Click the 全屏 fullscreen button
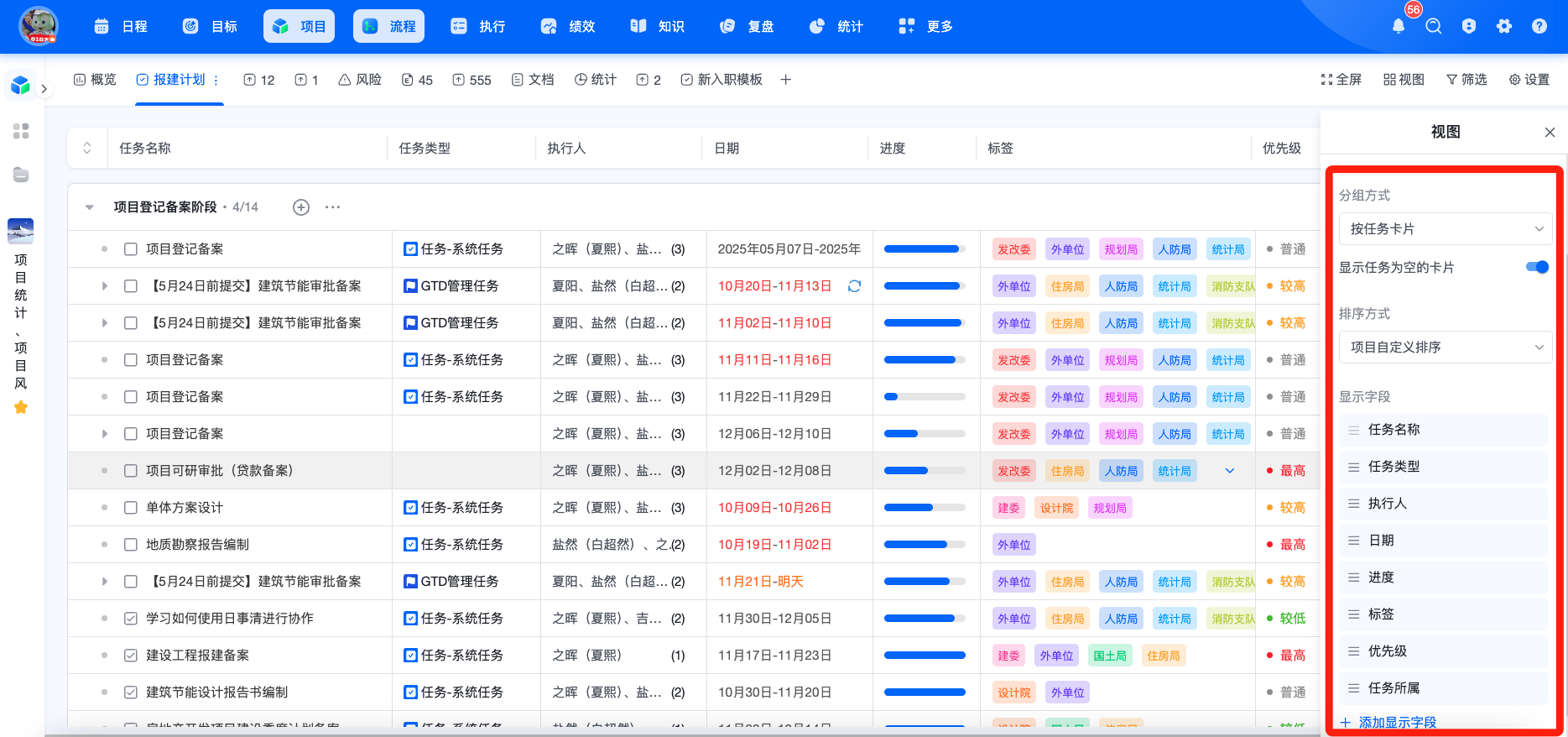Image resolution: width=1568 pixels, height=737 pixels. tap(1341, 80)
